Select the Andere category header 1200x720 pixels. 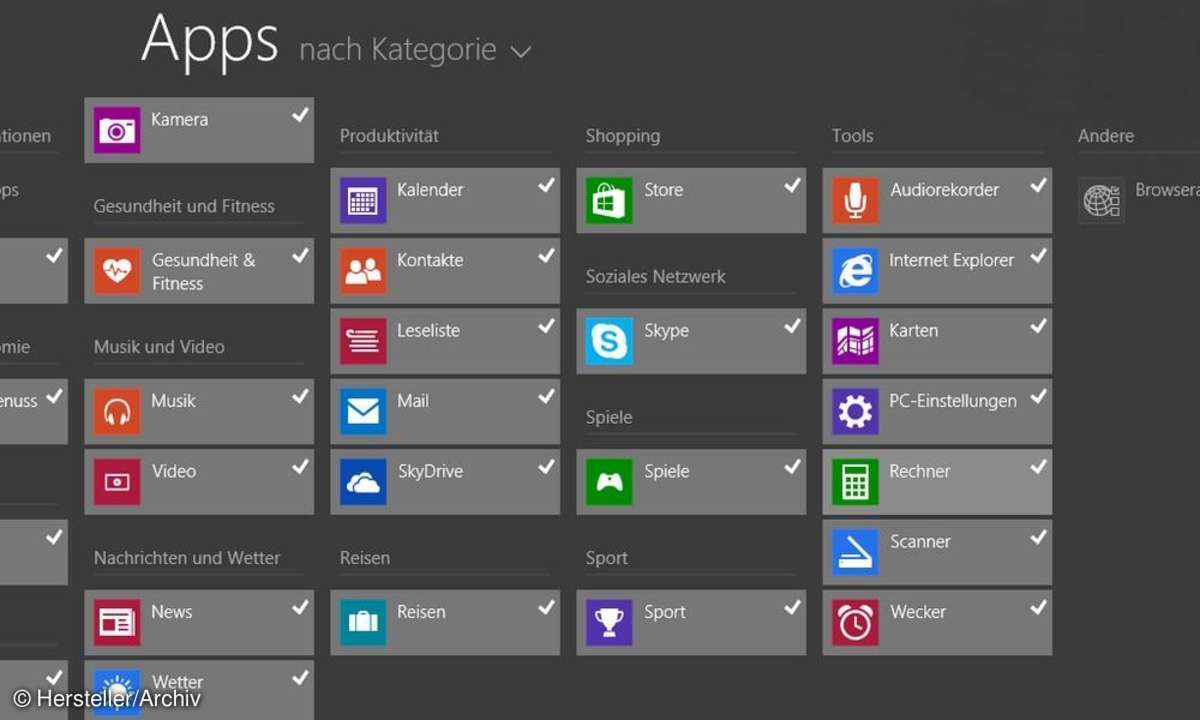pyautogui.click(x=1106, y=136)
